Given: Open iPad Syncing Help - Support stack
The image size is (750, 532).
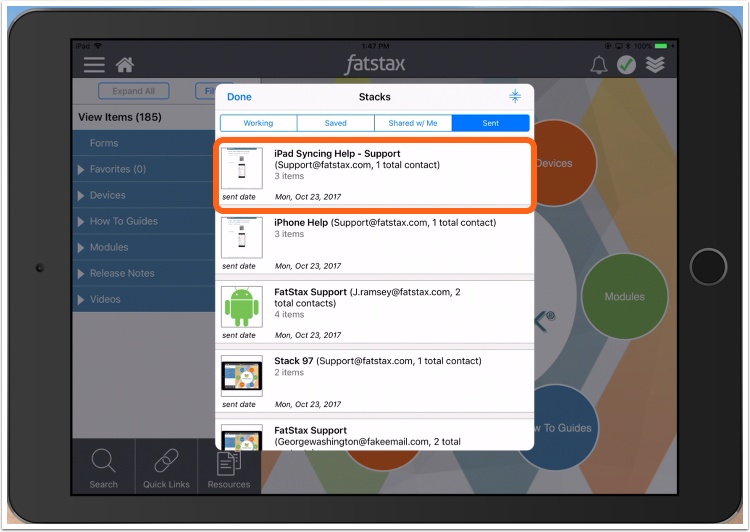Looking at the screenshot, I should pyautogui.click(x=375, y=175).
